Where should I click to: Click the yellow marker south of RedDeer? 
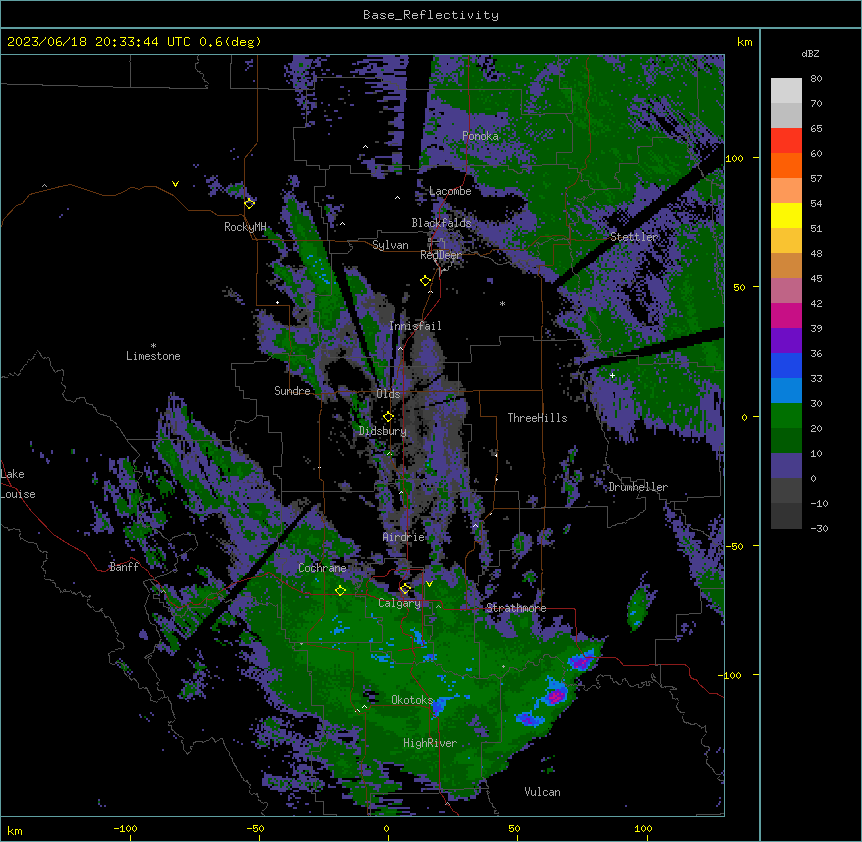(425, 281)
